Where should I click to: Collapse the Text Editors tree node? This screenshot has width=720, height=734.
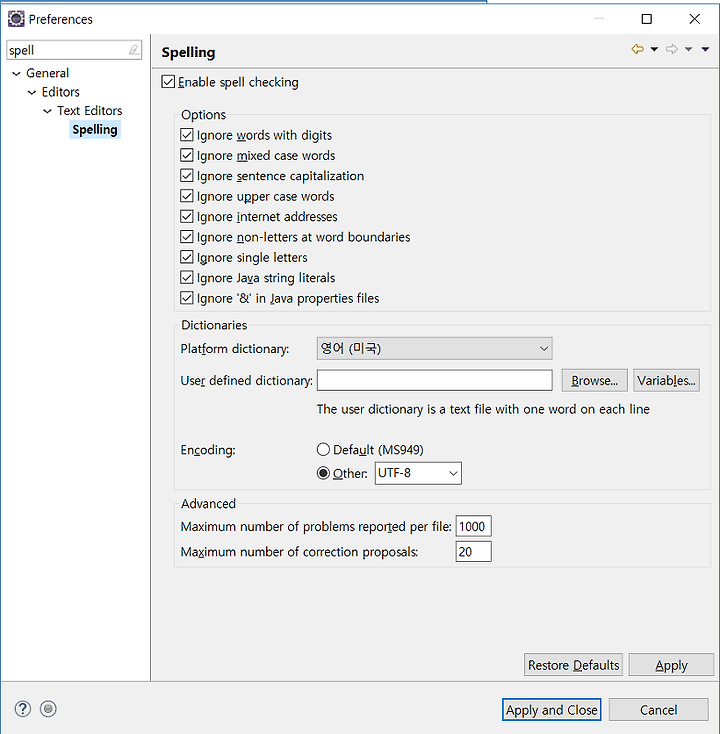(x=47, y=111)
